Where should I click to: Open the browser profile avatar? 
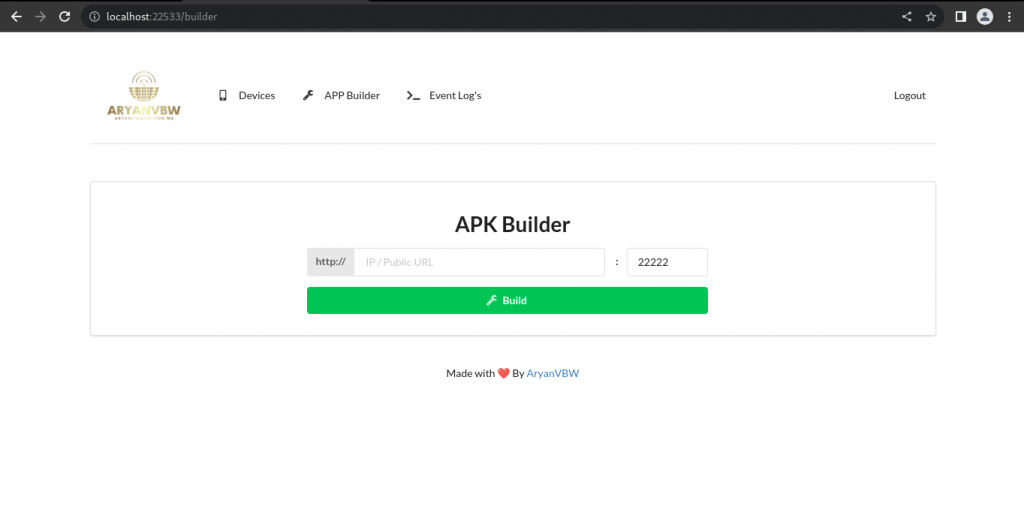pyautogui.click(x=985, y=16)
